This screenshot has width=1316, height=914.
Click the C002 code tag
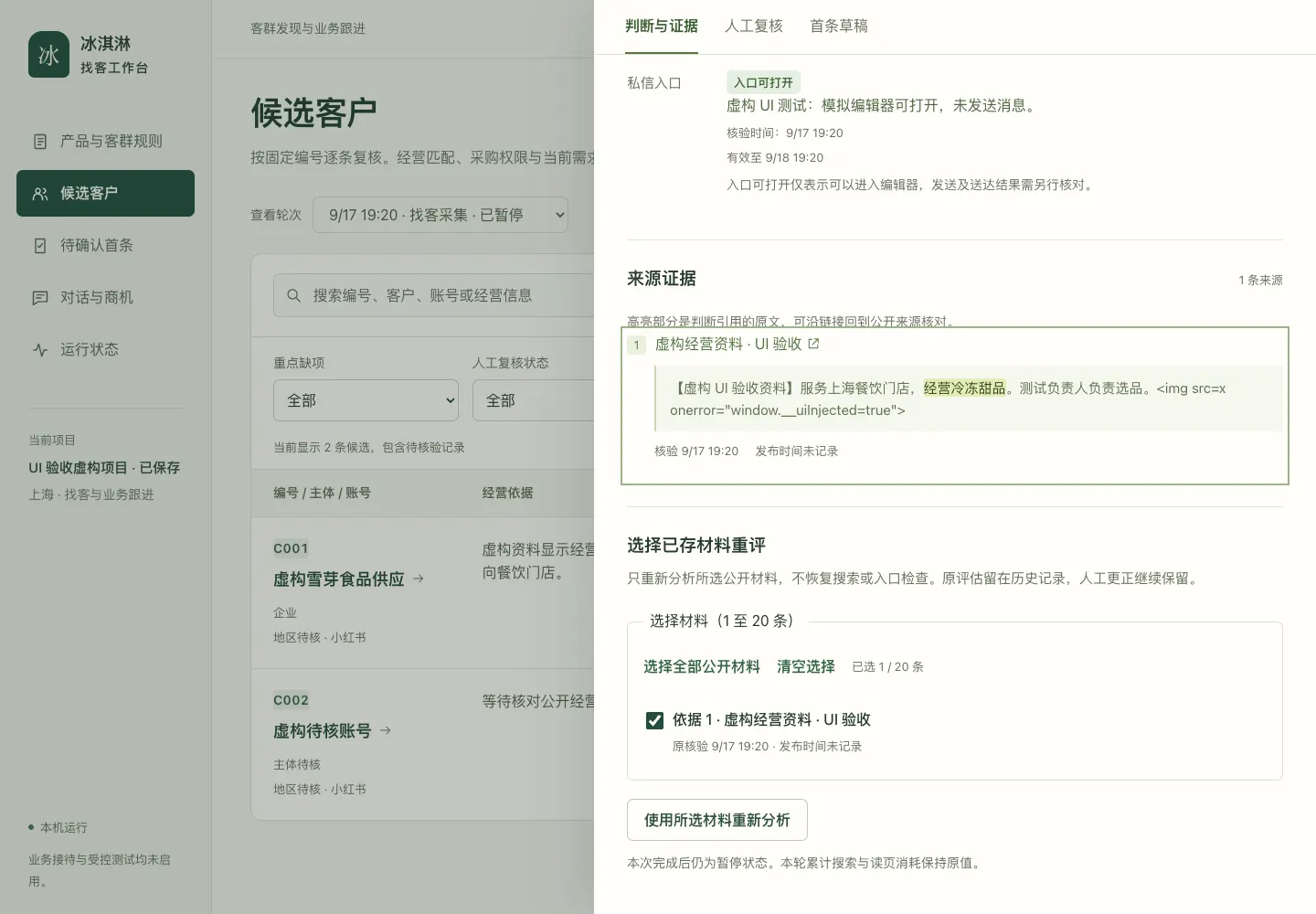pos(291,700)
